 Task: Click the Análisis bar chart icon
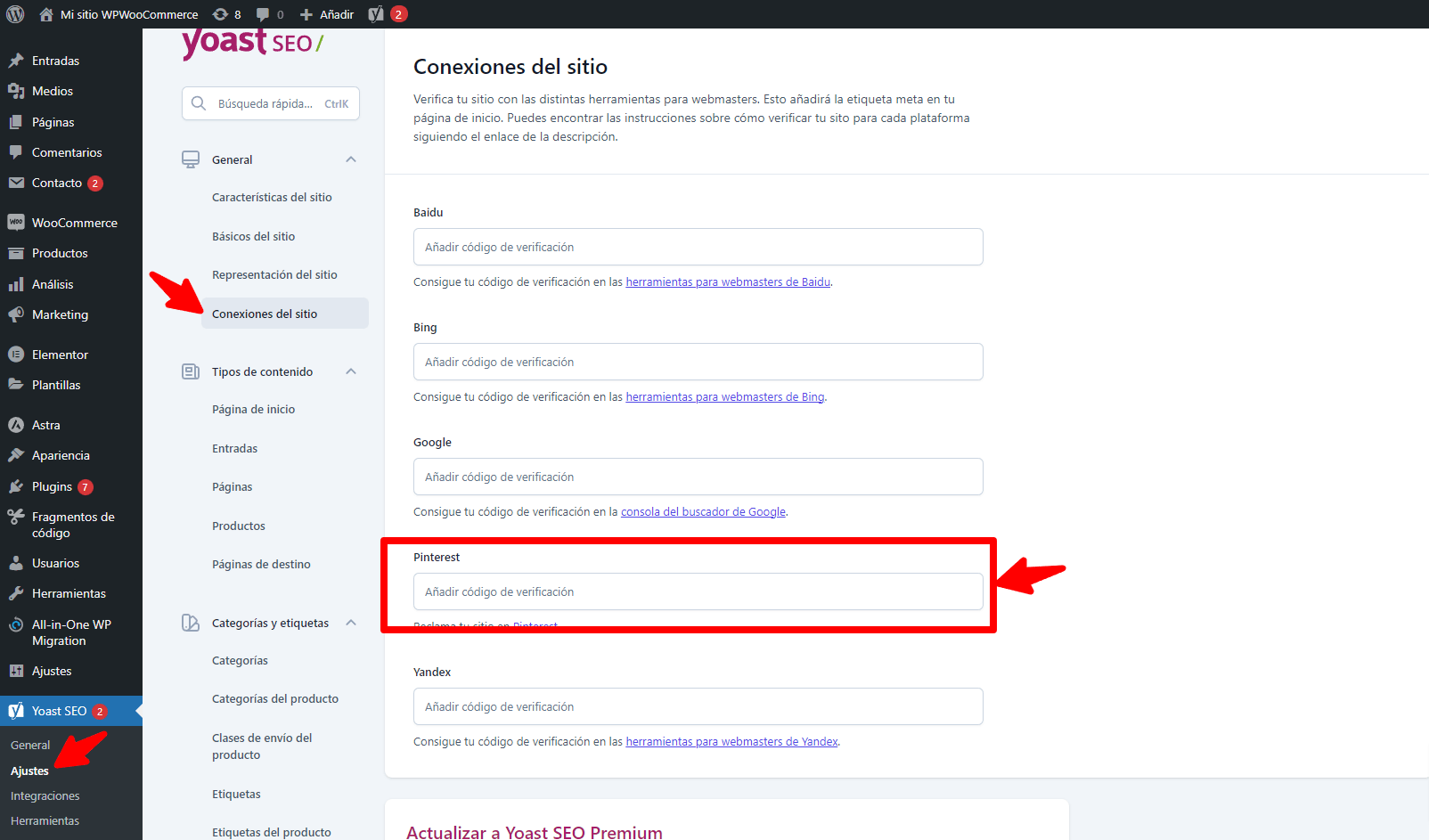16,284
